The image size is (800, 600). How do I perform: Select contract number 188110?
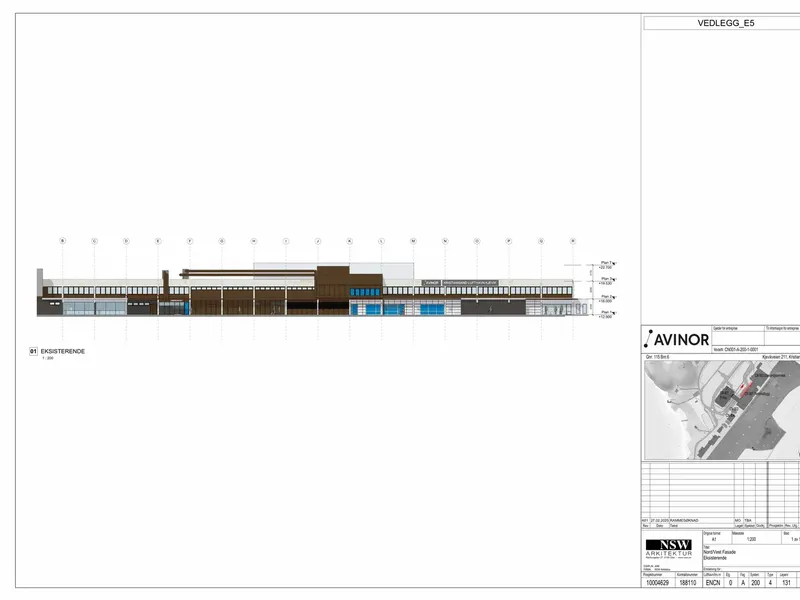tap(688, 583)
